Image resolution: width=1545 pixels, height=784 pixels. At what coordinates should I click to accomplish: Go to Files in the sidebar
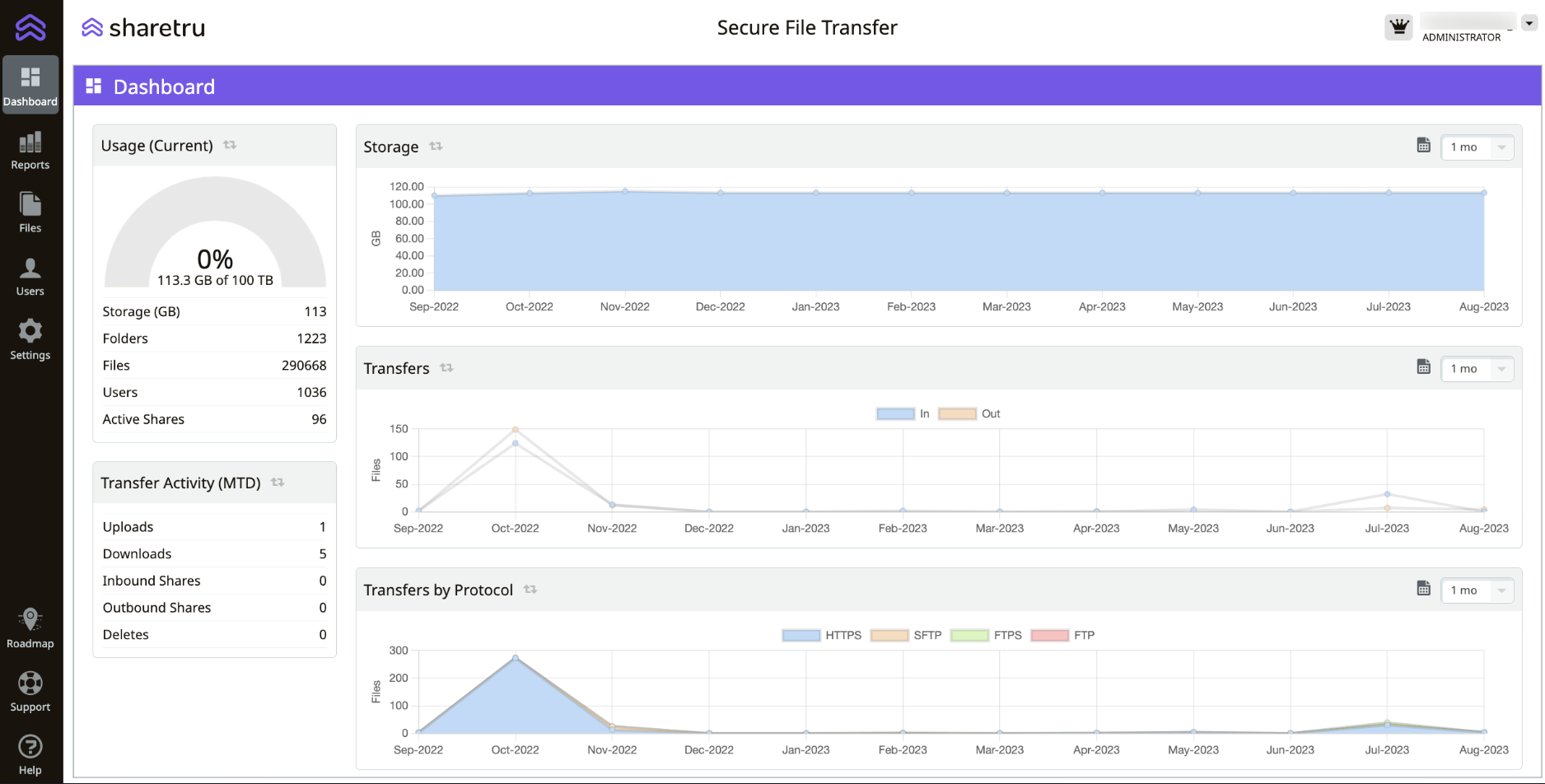[x=30, y=213]
